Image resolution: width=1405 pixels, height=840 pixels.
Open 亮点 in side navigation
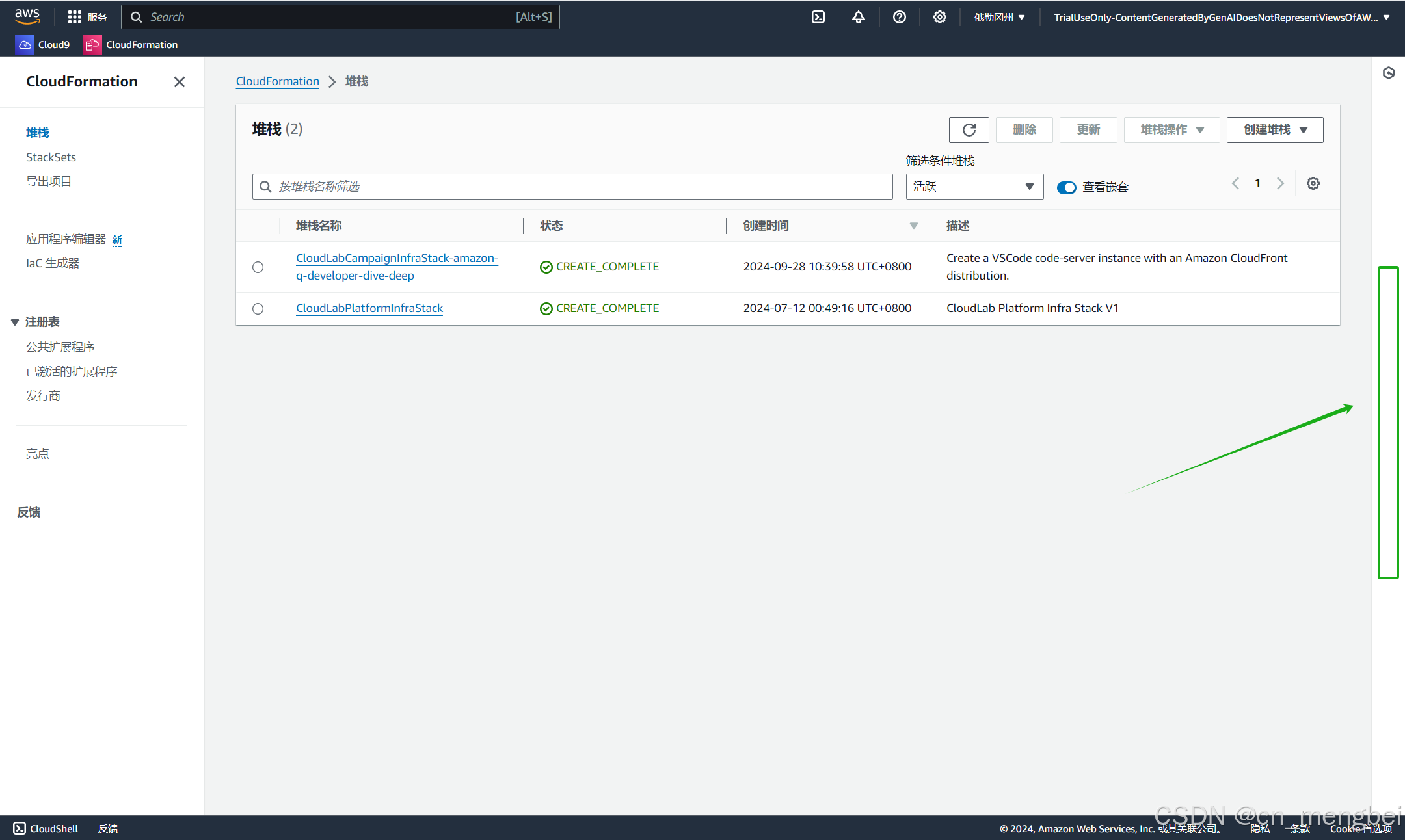(x=38, y=454)
